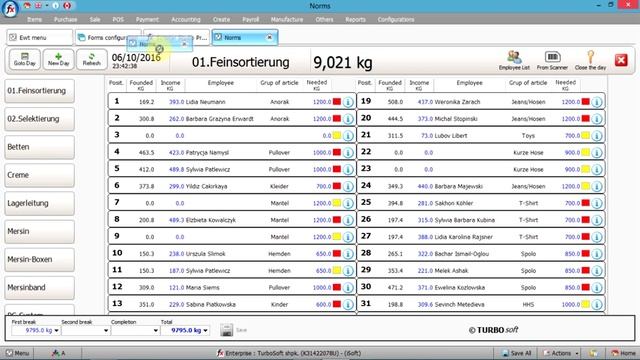Open info icon for Maria Siems row
Screen dimensions: 640x360
pyautogui.click(x=348, y=288)
